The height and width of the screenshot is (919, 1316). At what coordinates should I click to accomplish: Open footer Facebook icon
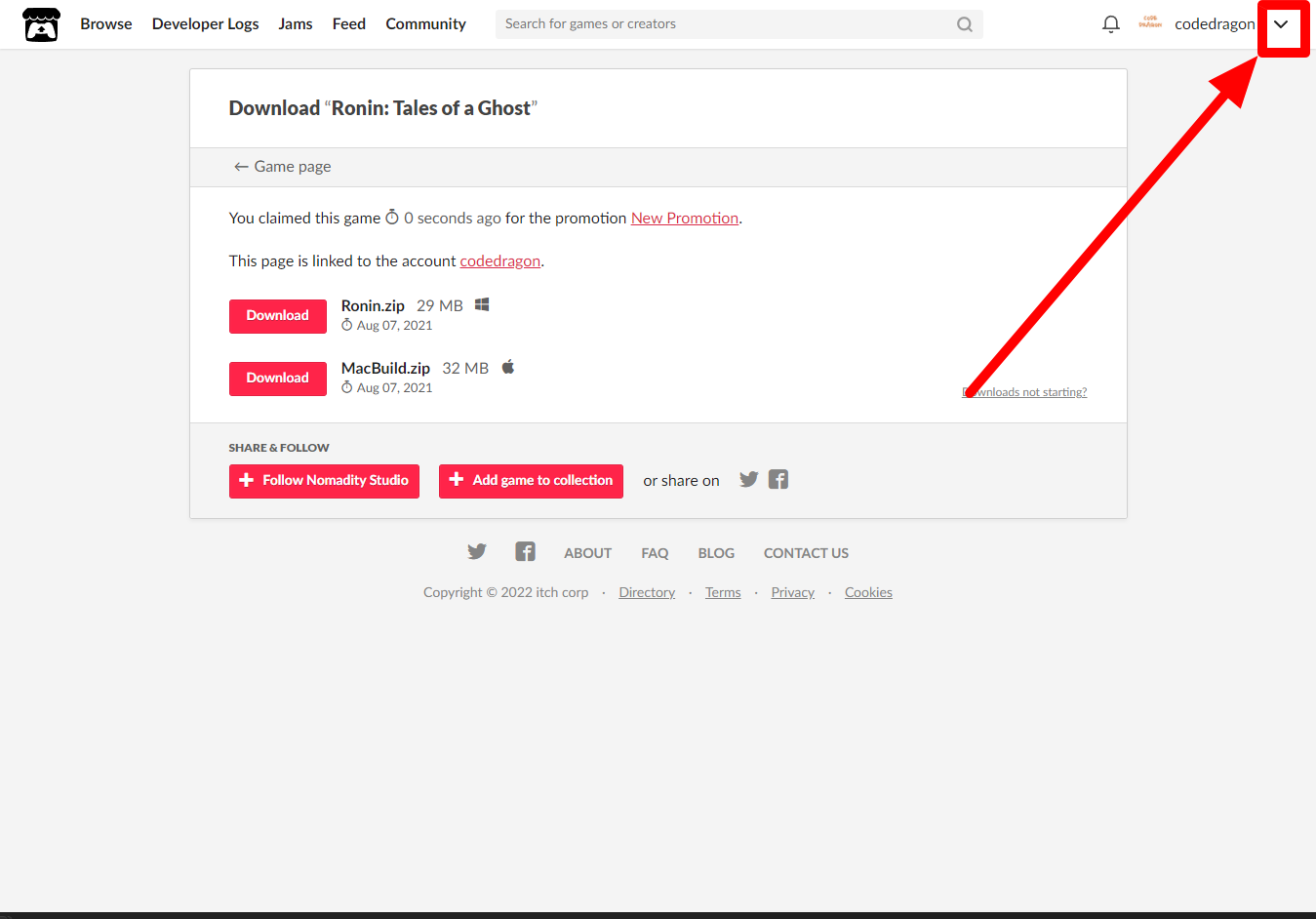[x=525, y=551]
